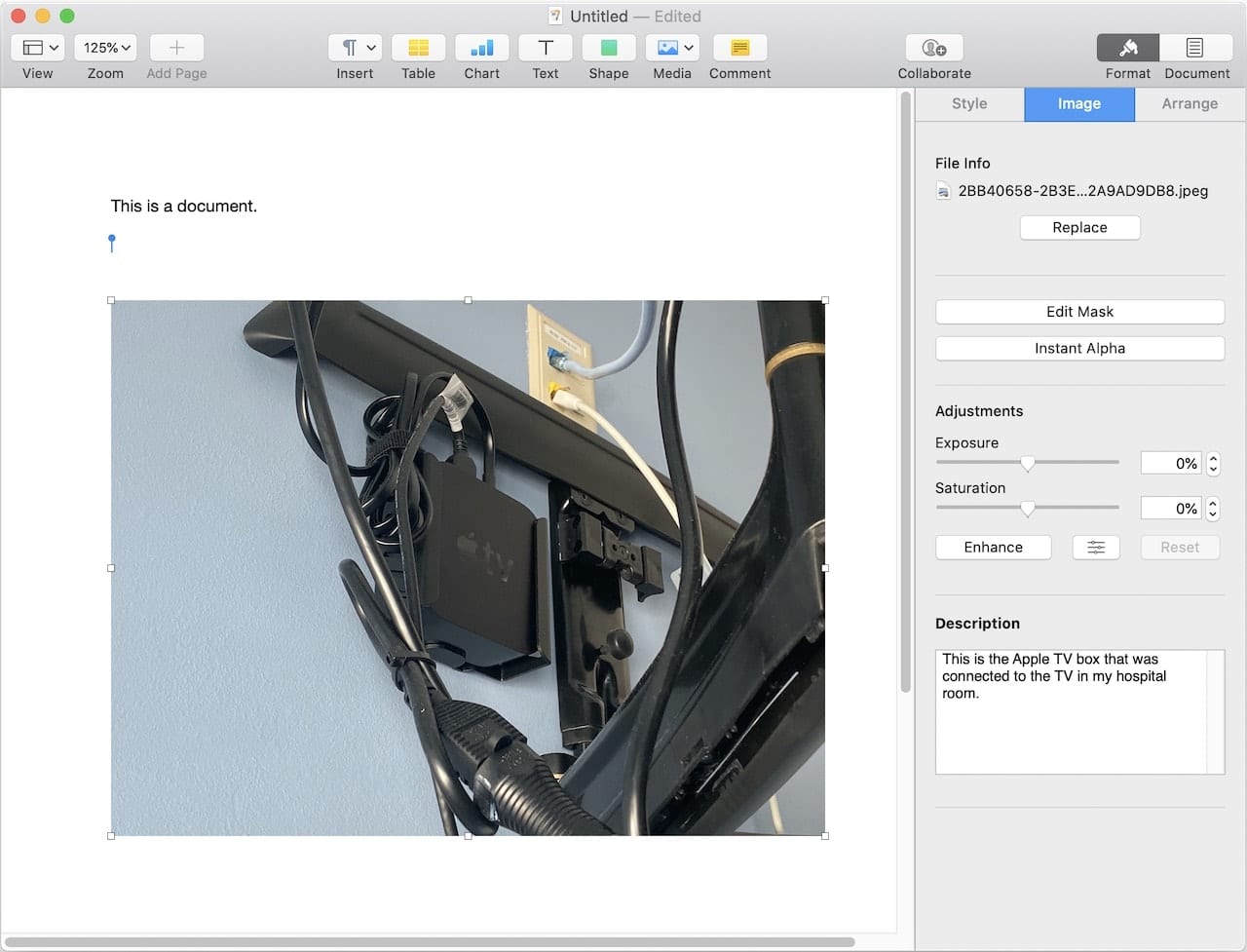Click the Collaborate icon
This screenshot has width=1247, height=952.
[x=933, y=48]
